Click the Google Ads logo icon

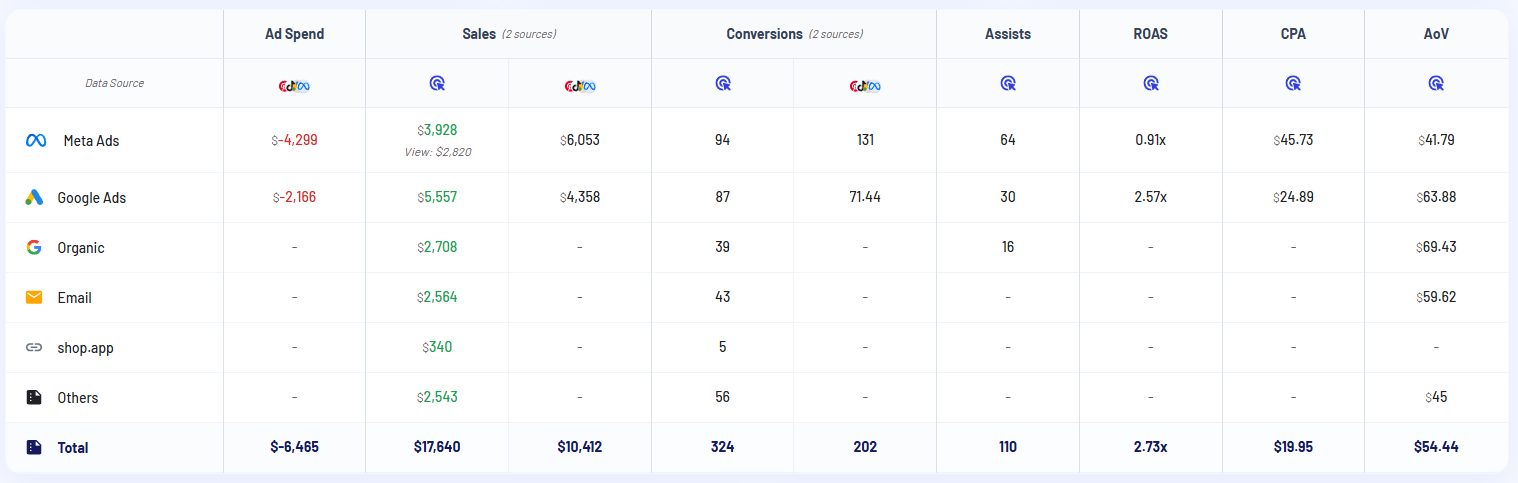point(34,198)
